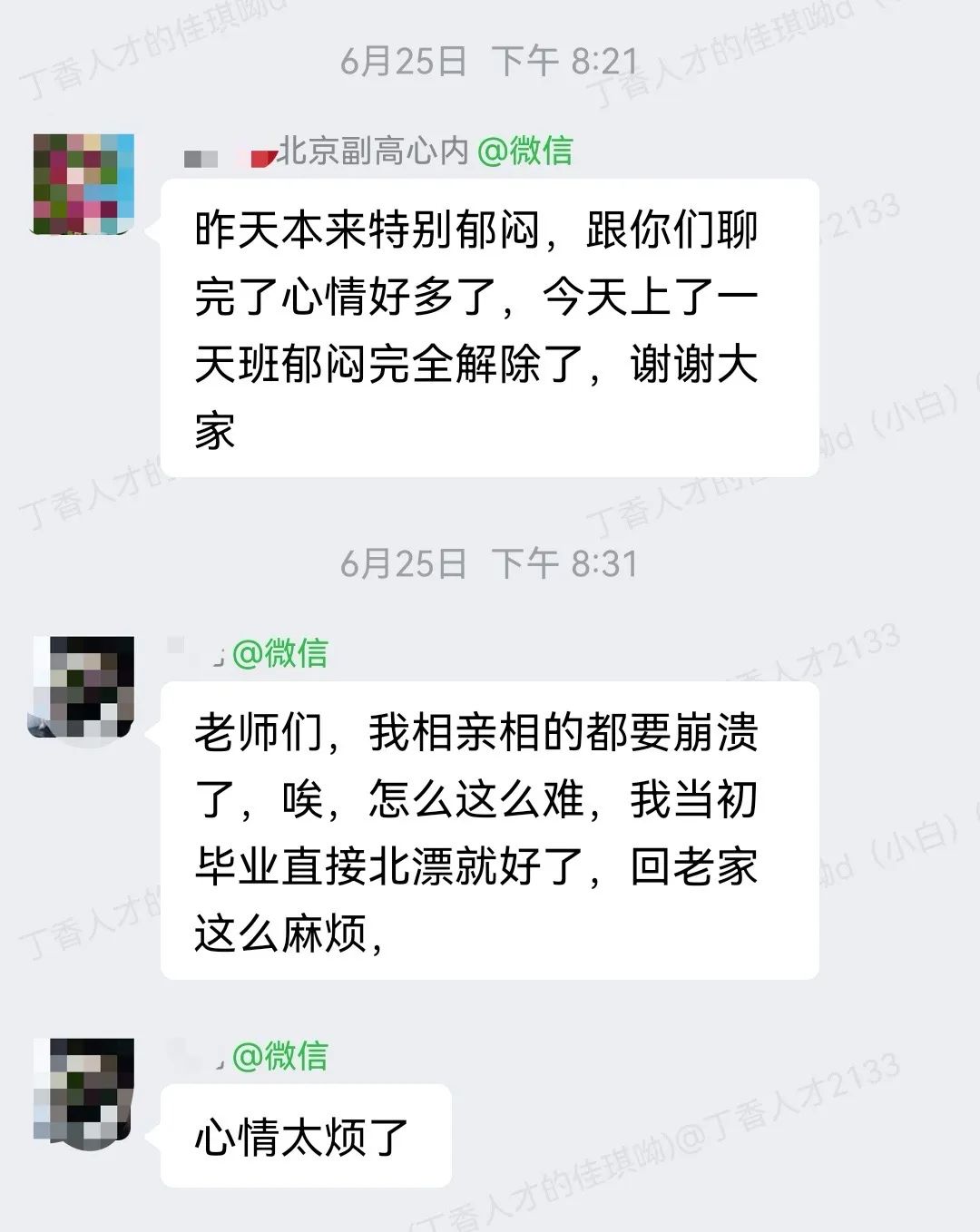Viewport: 980px width, 1232px height.
Task: Click the words 回老家 in second message
Action: 694,867
